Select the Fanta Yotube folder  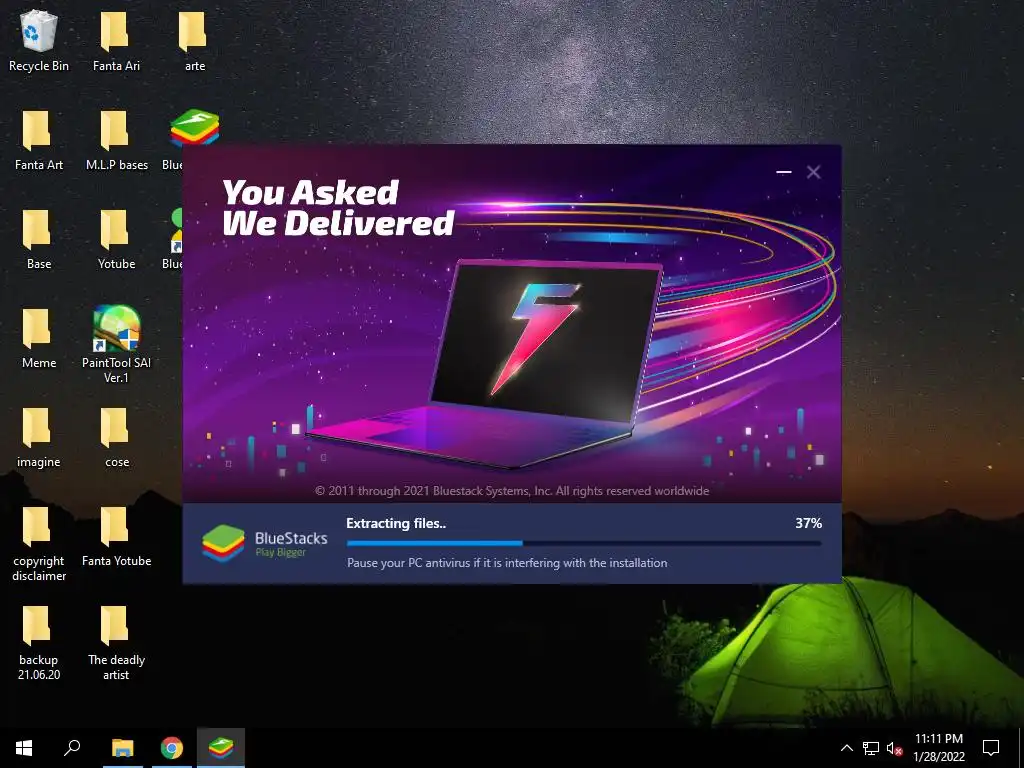(116, 538)
